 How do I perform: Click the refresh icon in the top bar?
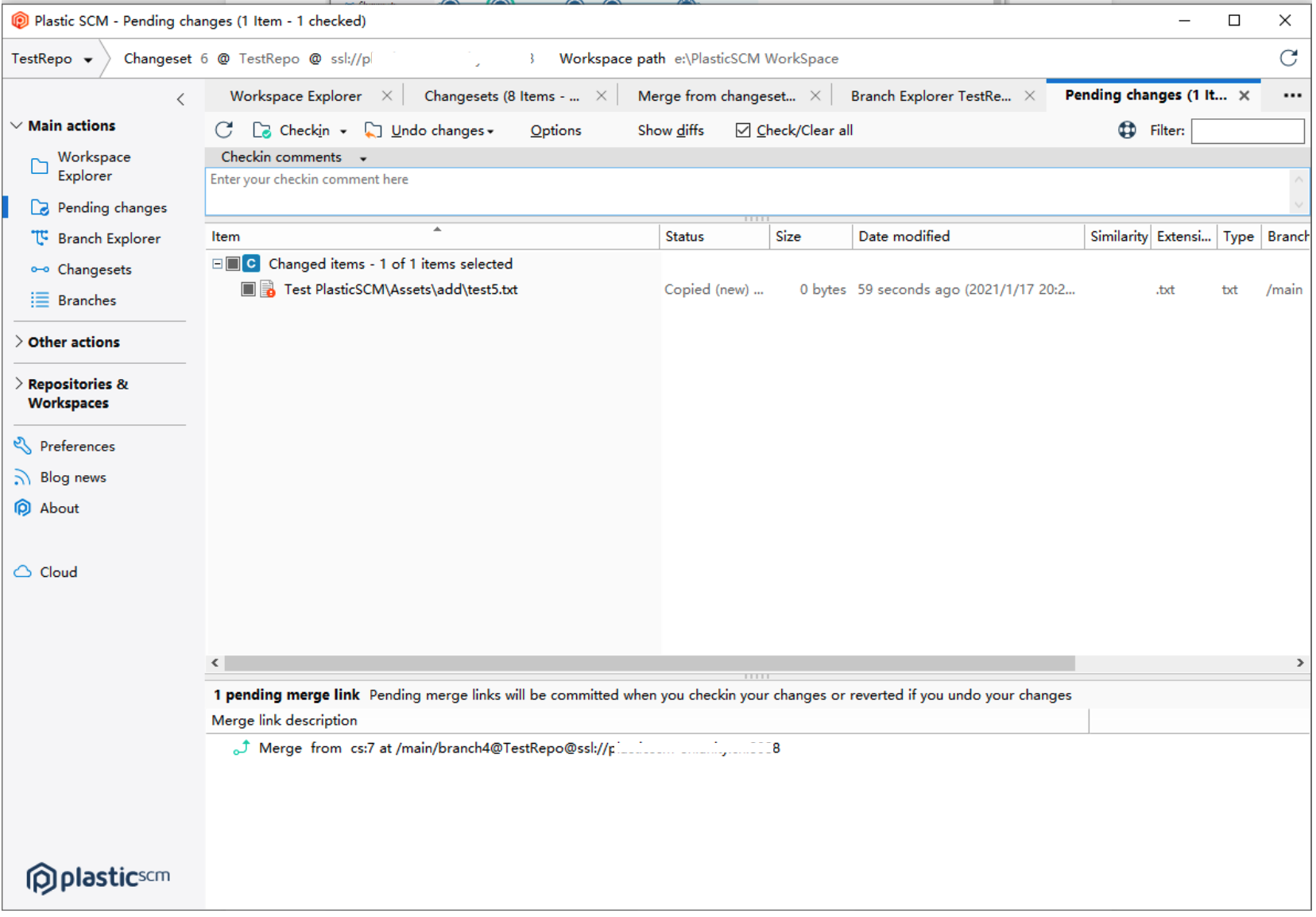coord(1289,58)
